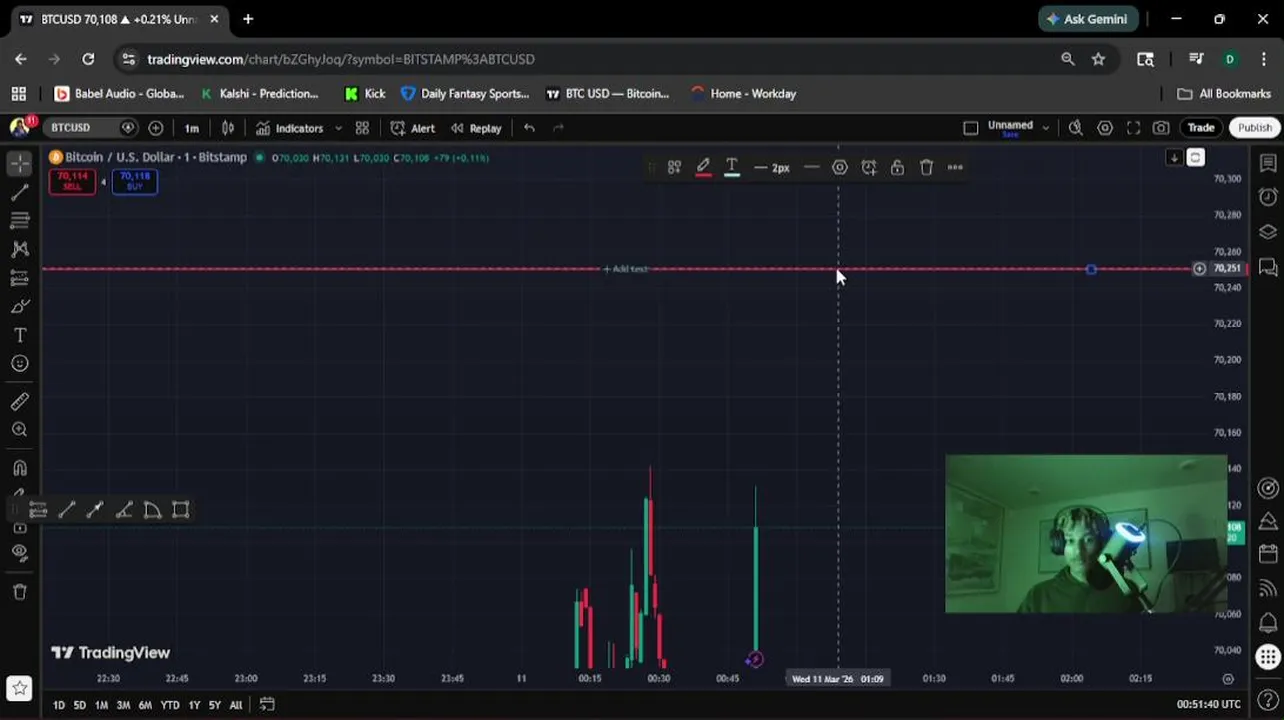Open the object tree layers panel
This screenshot has height=720, width=1284.
tap(1268, 232)
